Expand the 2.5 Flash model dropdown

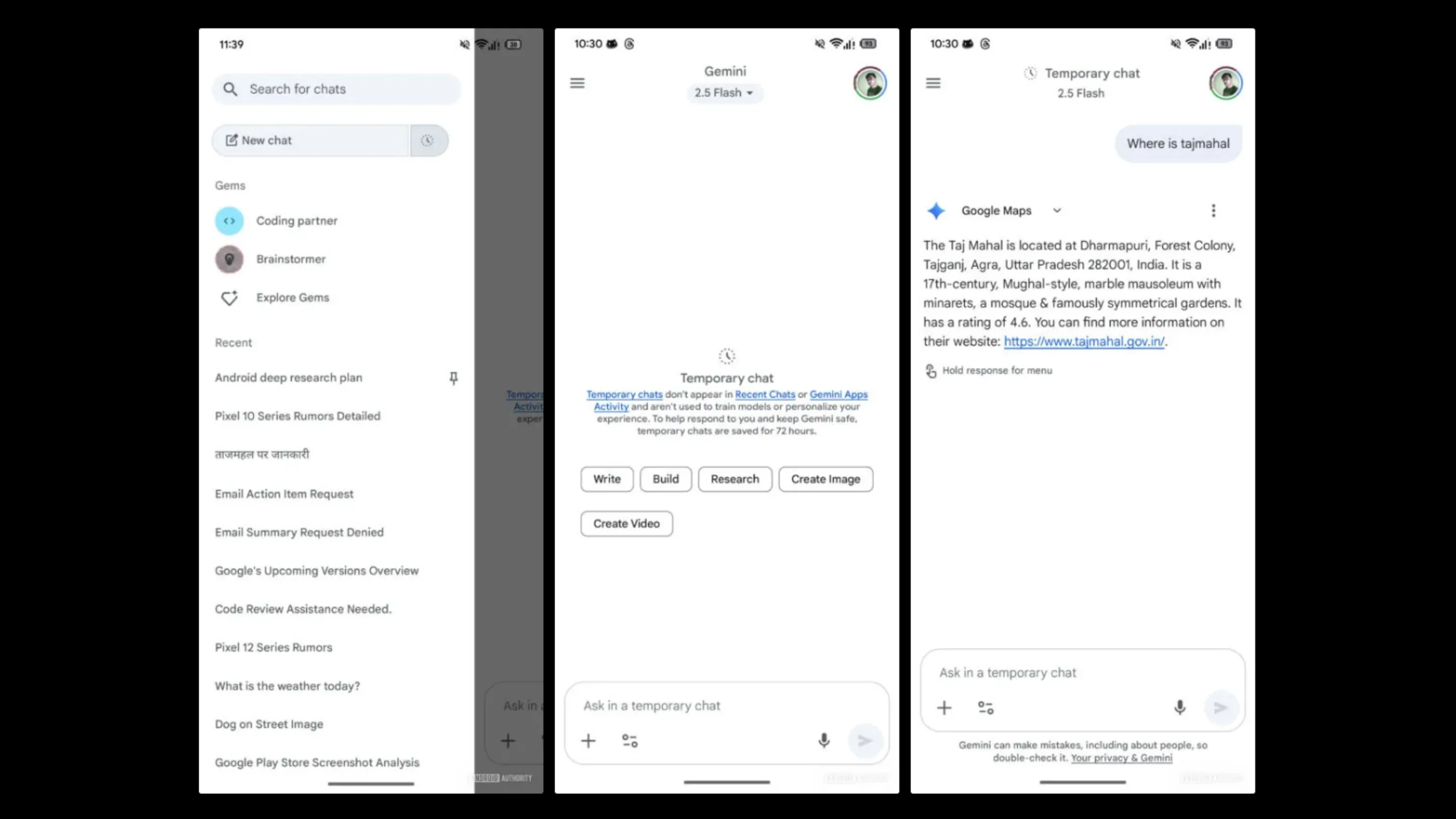tap(724, 93)
